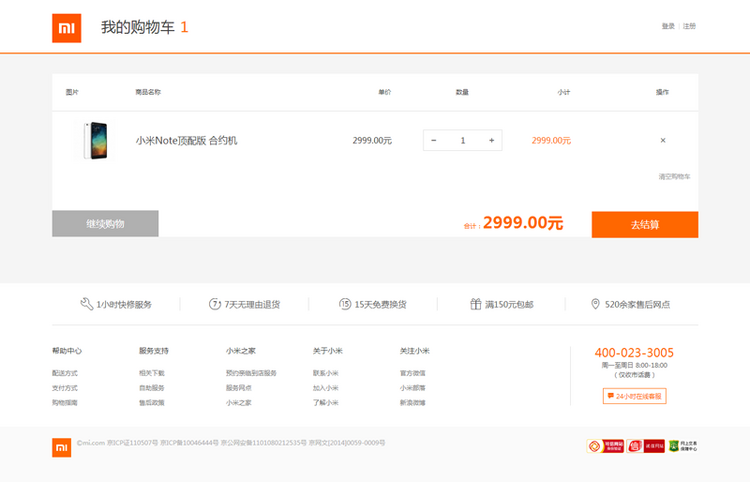This screenshot has width=750, height=482.
Task: Open the 相关下载 footer link
Action: [x=152, y=373]
